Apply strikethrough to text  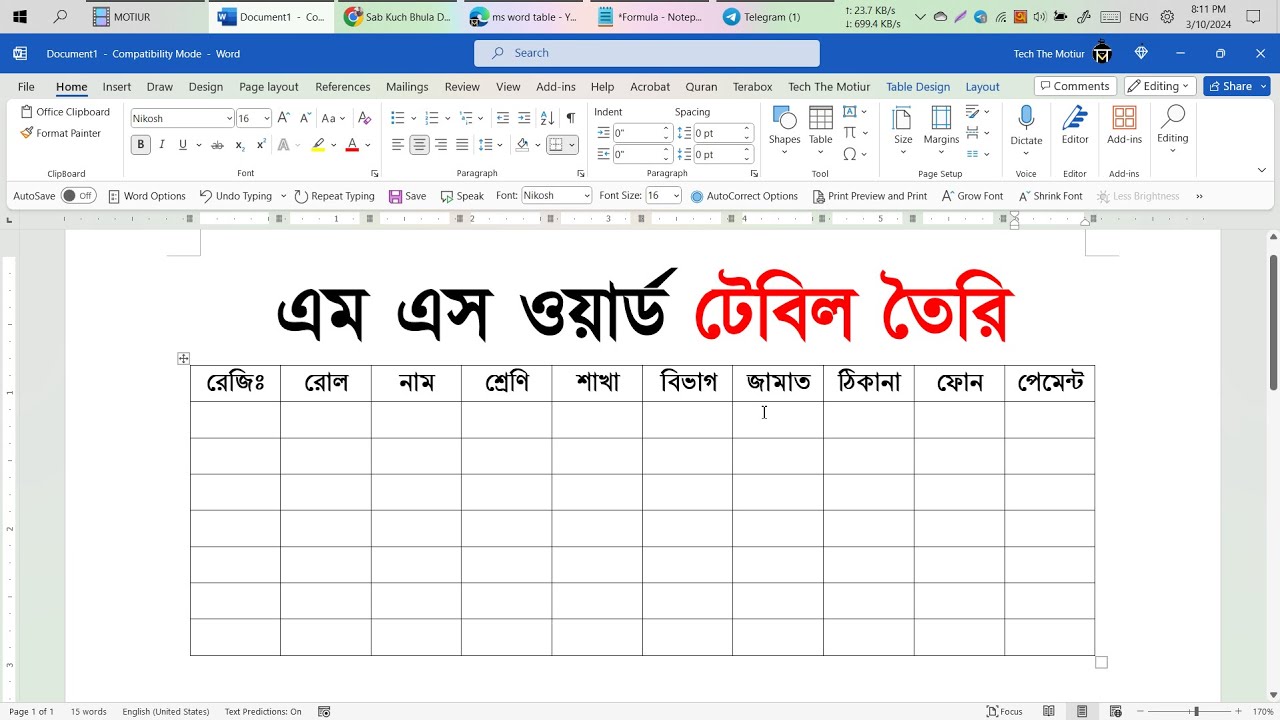[x=217, y=145]
